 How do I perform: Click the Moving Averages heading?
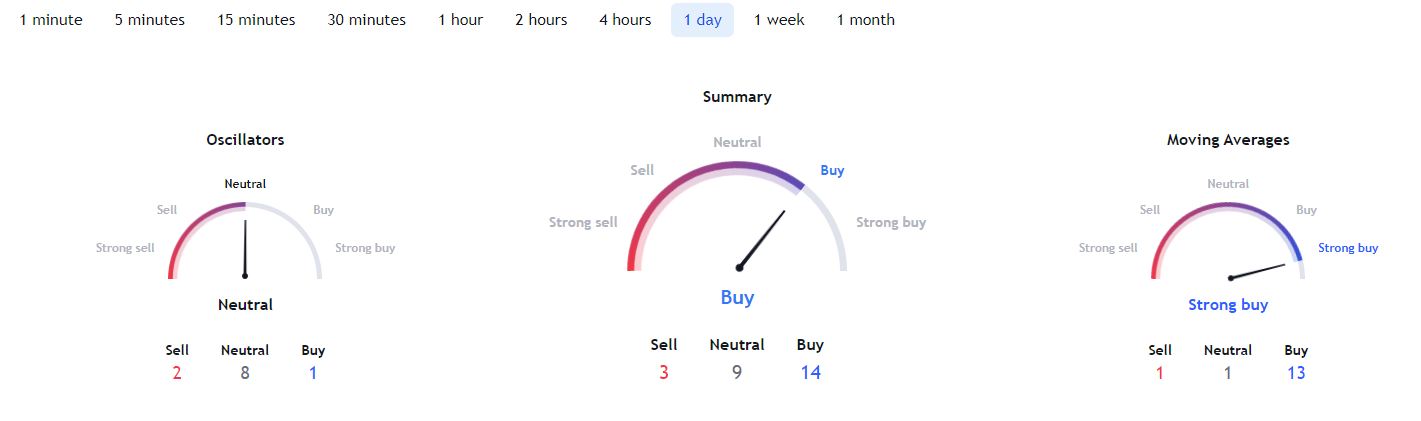coord(1228,140)
